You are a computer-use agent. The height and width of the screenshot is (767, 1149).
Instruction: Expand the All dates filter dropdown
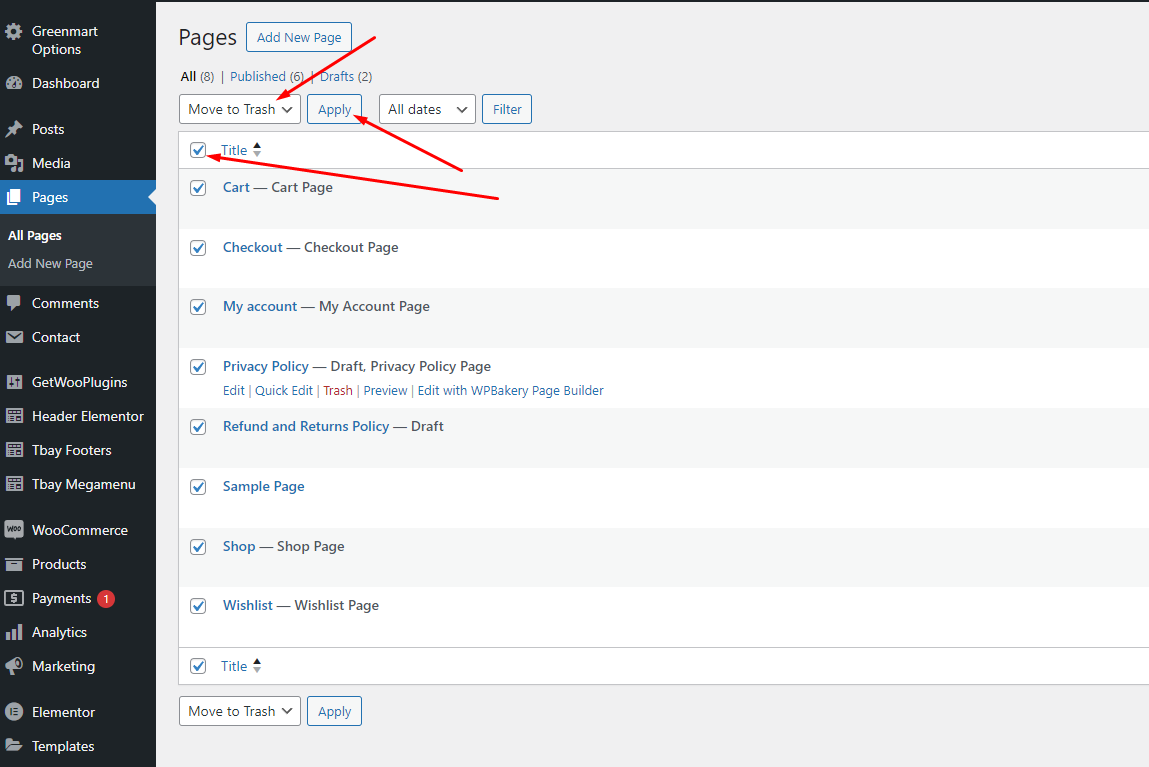pos(427,109)
